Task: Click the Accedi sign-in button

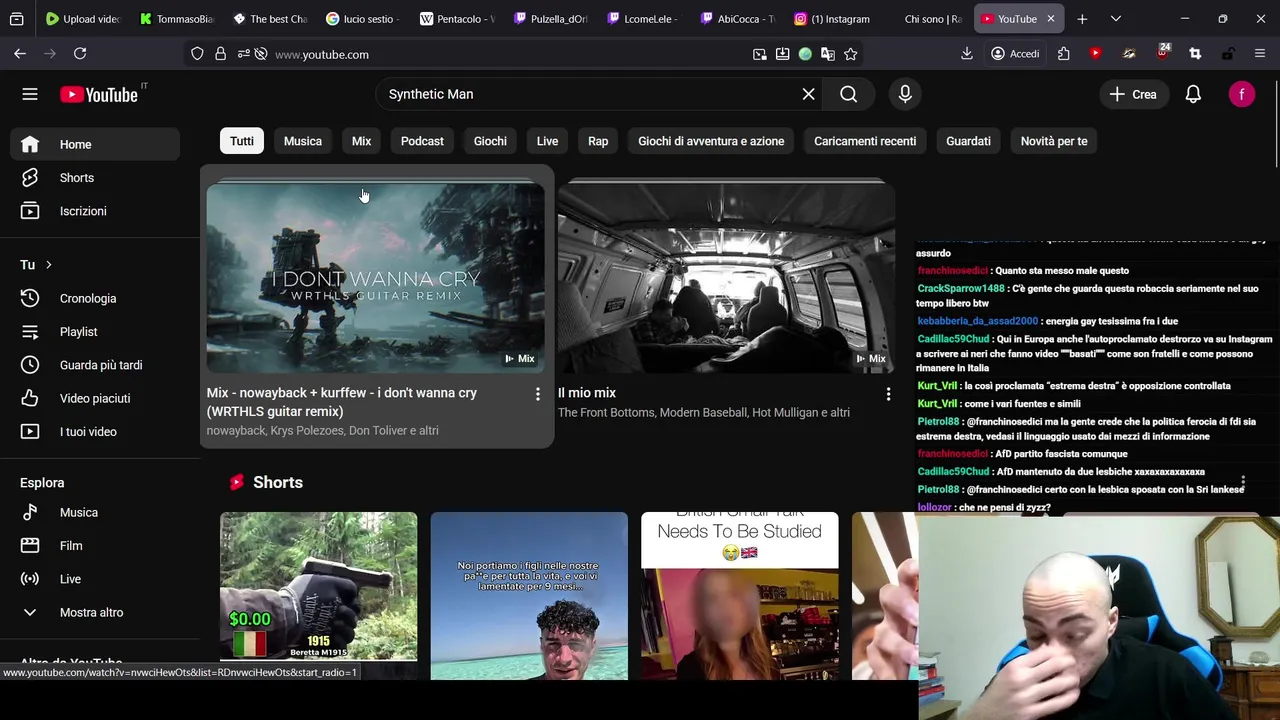Action: [1015, 54]
